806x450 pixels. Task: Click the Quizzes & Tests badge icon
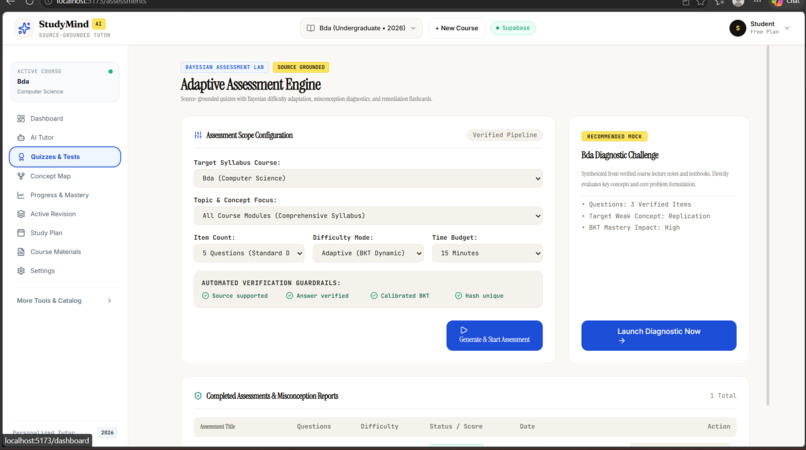coord(21,157)
